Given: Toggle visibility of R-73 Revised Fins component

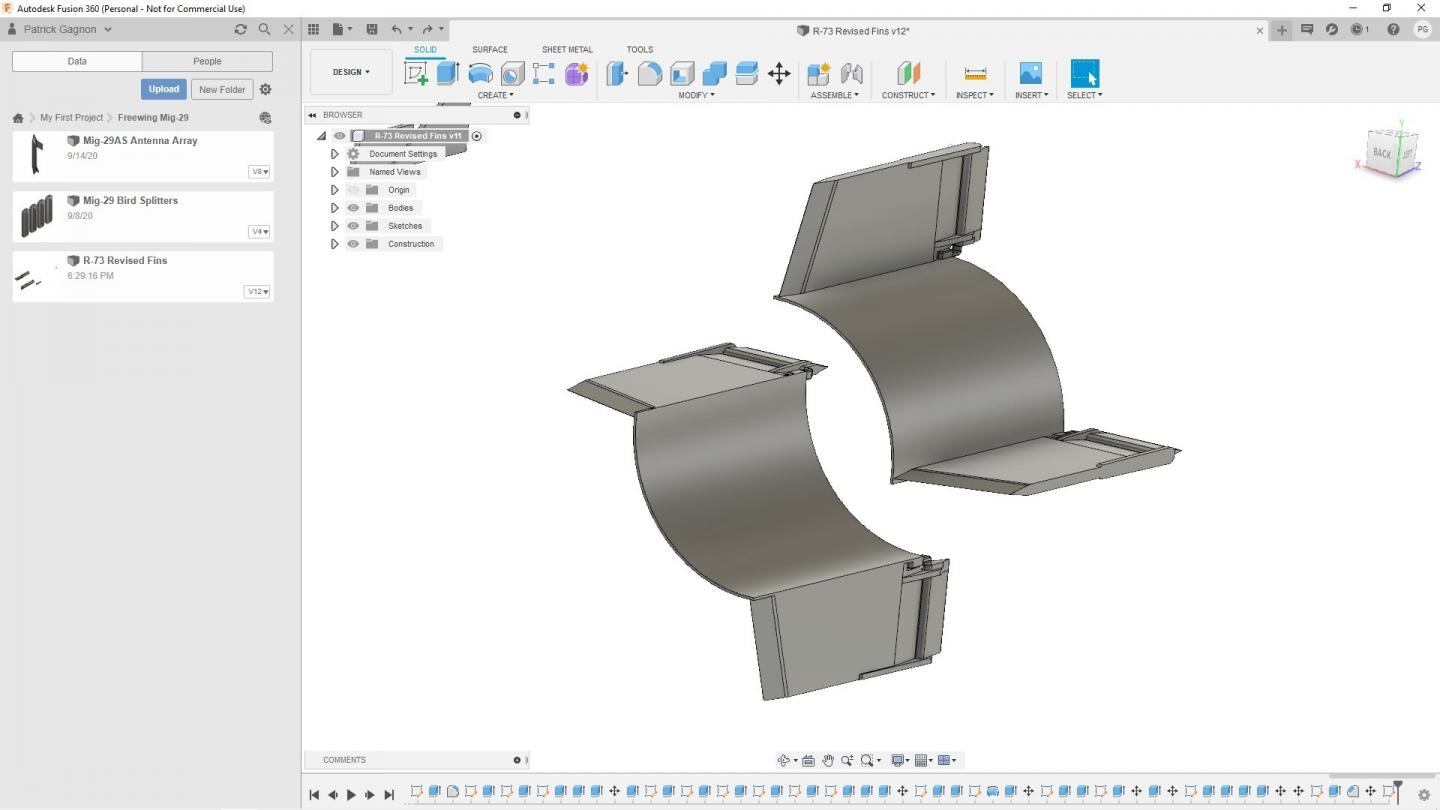Looking at the screenshot, I should pos(339,136).
